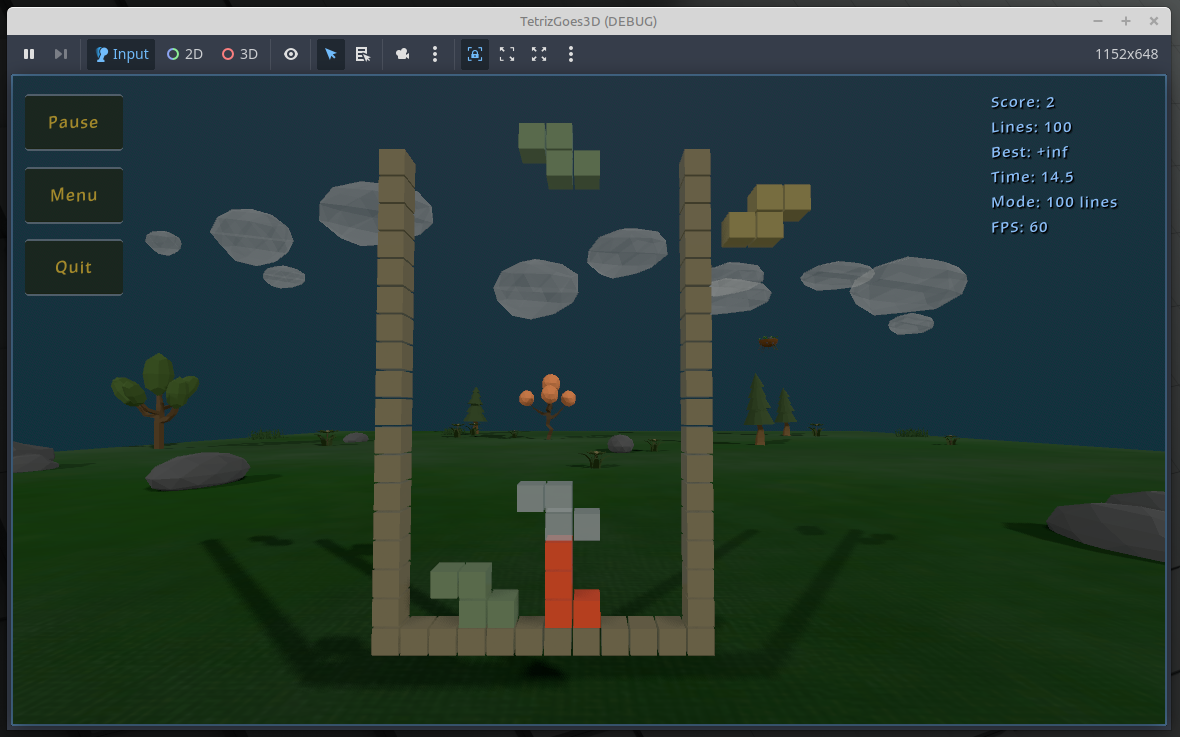Click the Score: 2 label
This screenshot has width=1180, height=737.
click(1023, 102)
